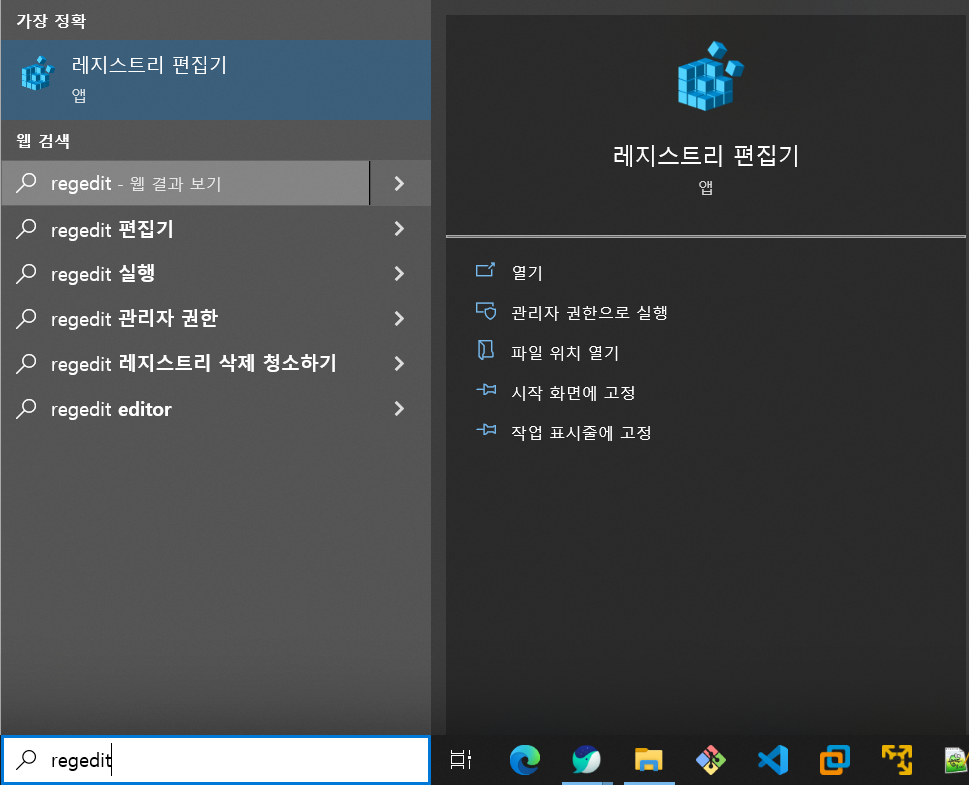Open the yellow arrows app on the taskbar
969x785 pixels.
[897, 760]
